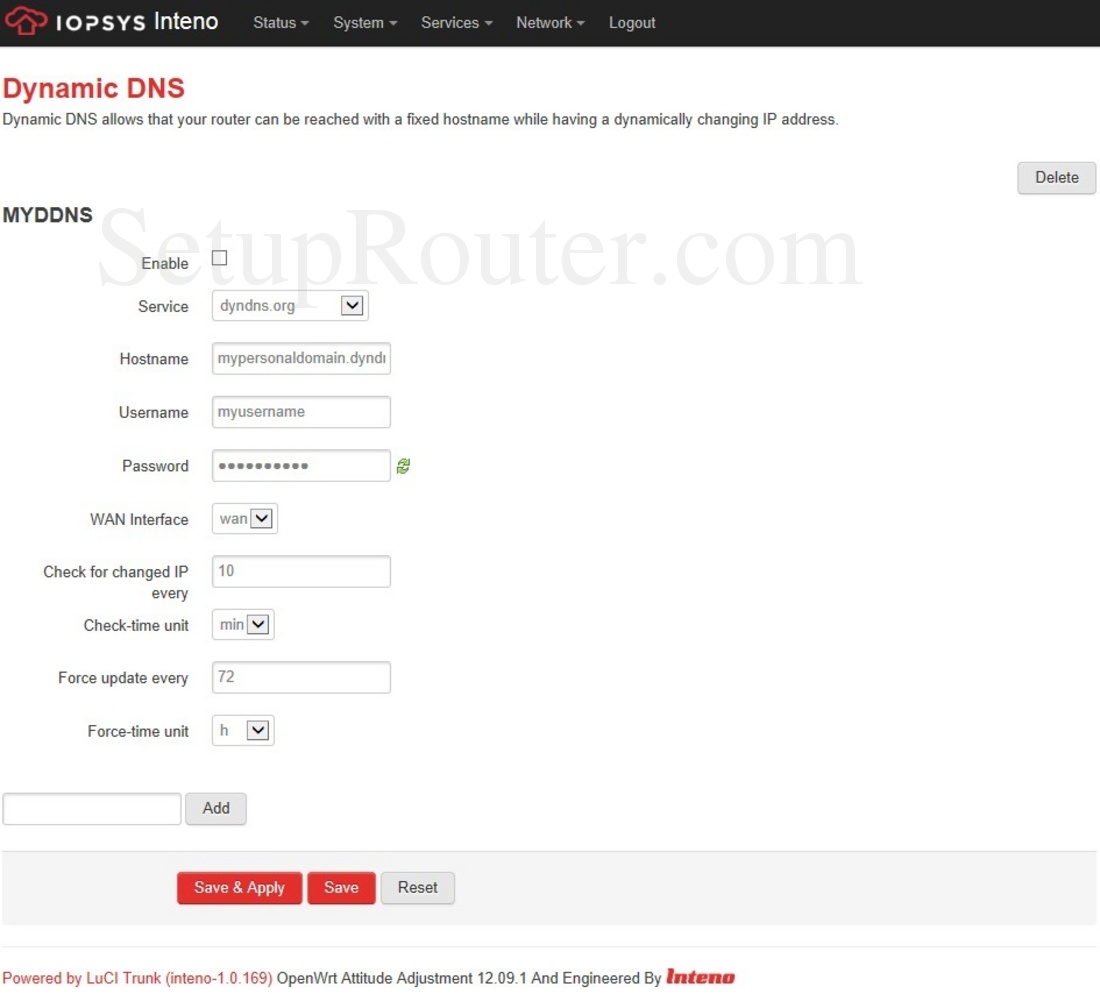Open the System menu

[x=365, y=22]
